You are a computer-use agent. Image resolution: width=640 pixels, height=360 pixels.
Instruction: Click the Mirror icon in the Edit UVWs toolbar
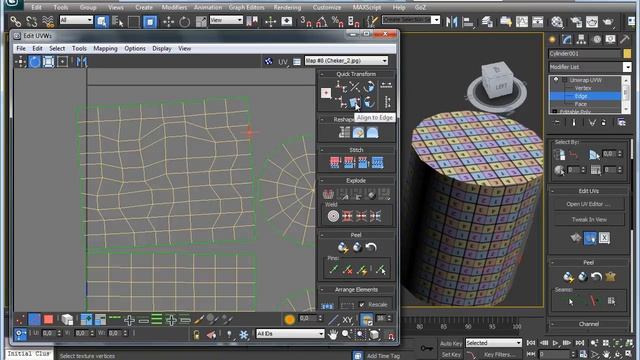82,62
